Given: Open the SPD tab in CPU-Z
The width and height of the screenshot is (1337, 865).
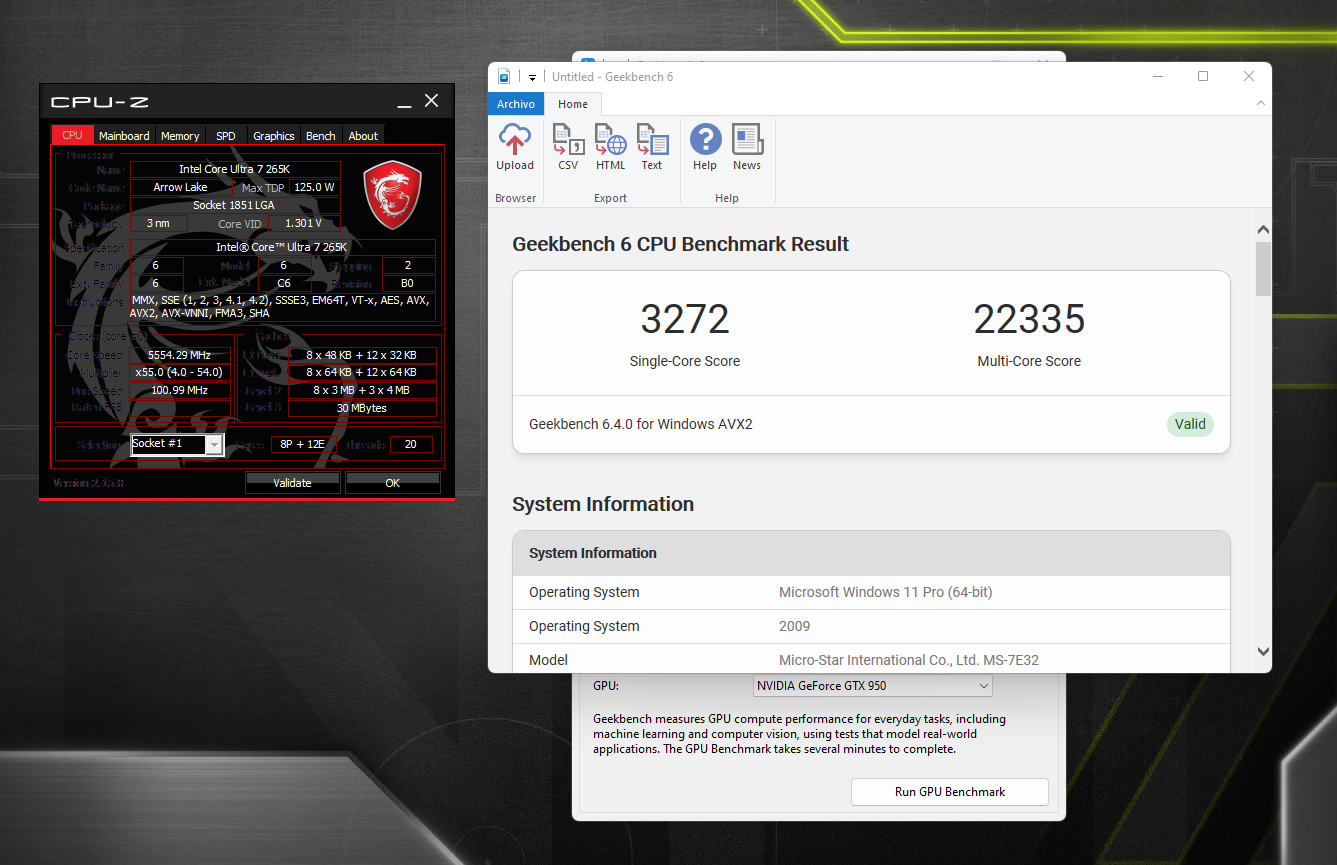Looking at the screenshot, I should point(226,135).
